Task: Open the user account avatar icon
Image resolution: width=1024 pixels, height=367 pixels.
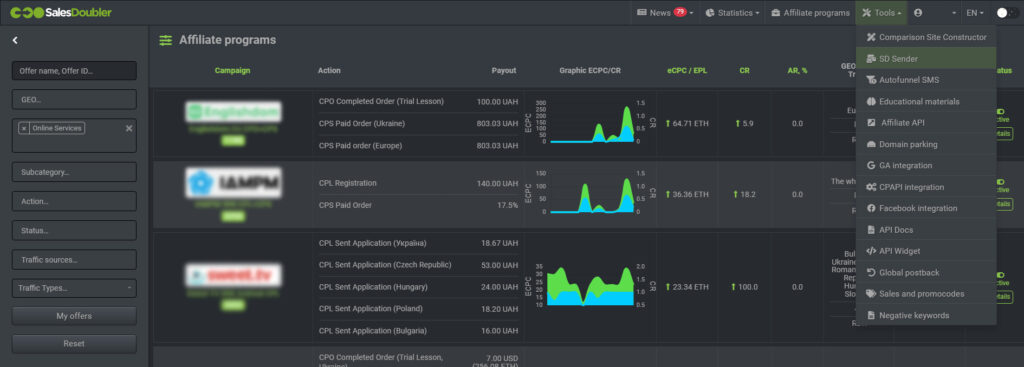Action: click(x=918, y=12)
